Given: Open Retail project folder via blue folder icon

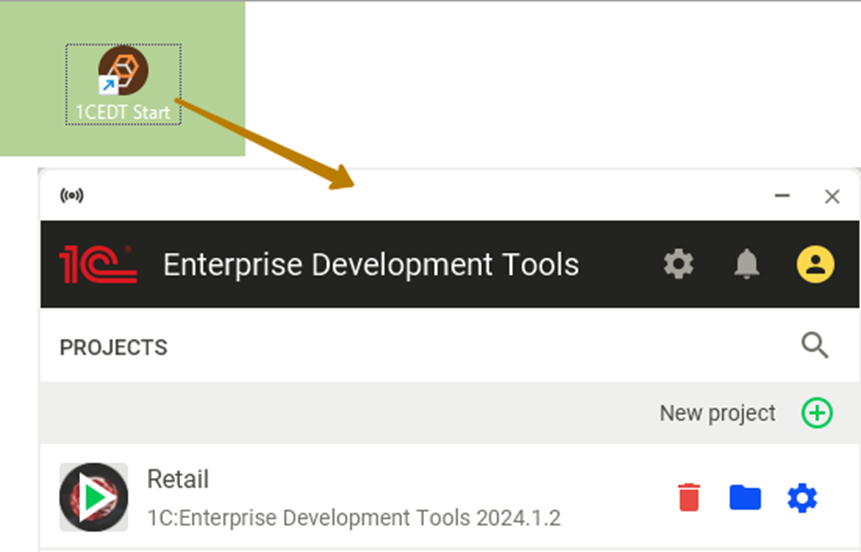Looking at the screenshot, I should pos(745,497).
